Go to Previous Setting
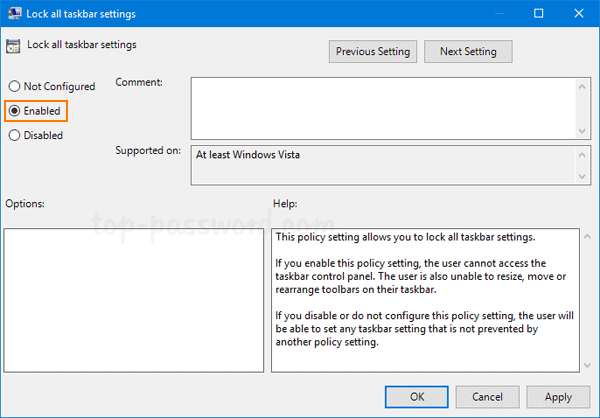Image resolution: width=600 pixels, height=418 pixels. coord(372,51)
